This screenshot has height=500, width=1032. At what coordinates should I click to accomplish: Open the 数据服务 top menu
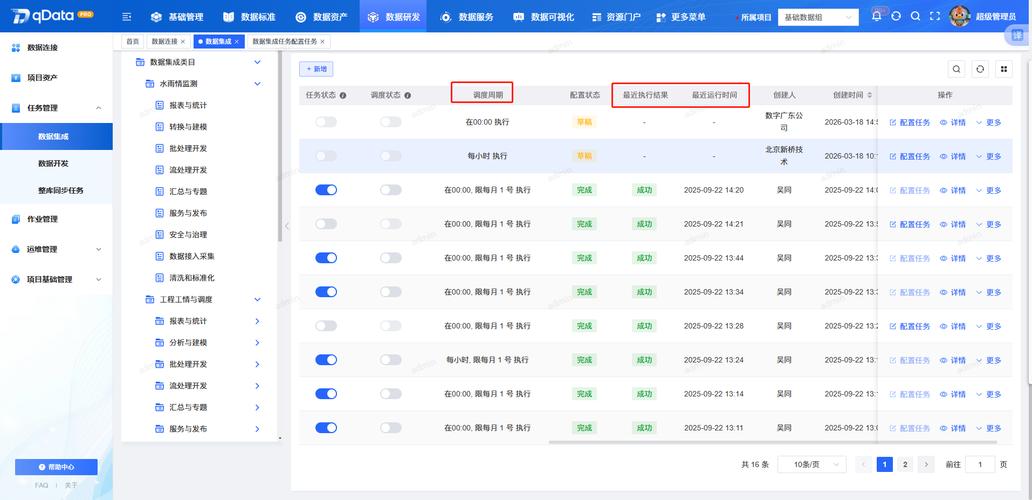click(x=466, y=17)
